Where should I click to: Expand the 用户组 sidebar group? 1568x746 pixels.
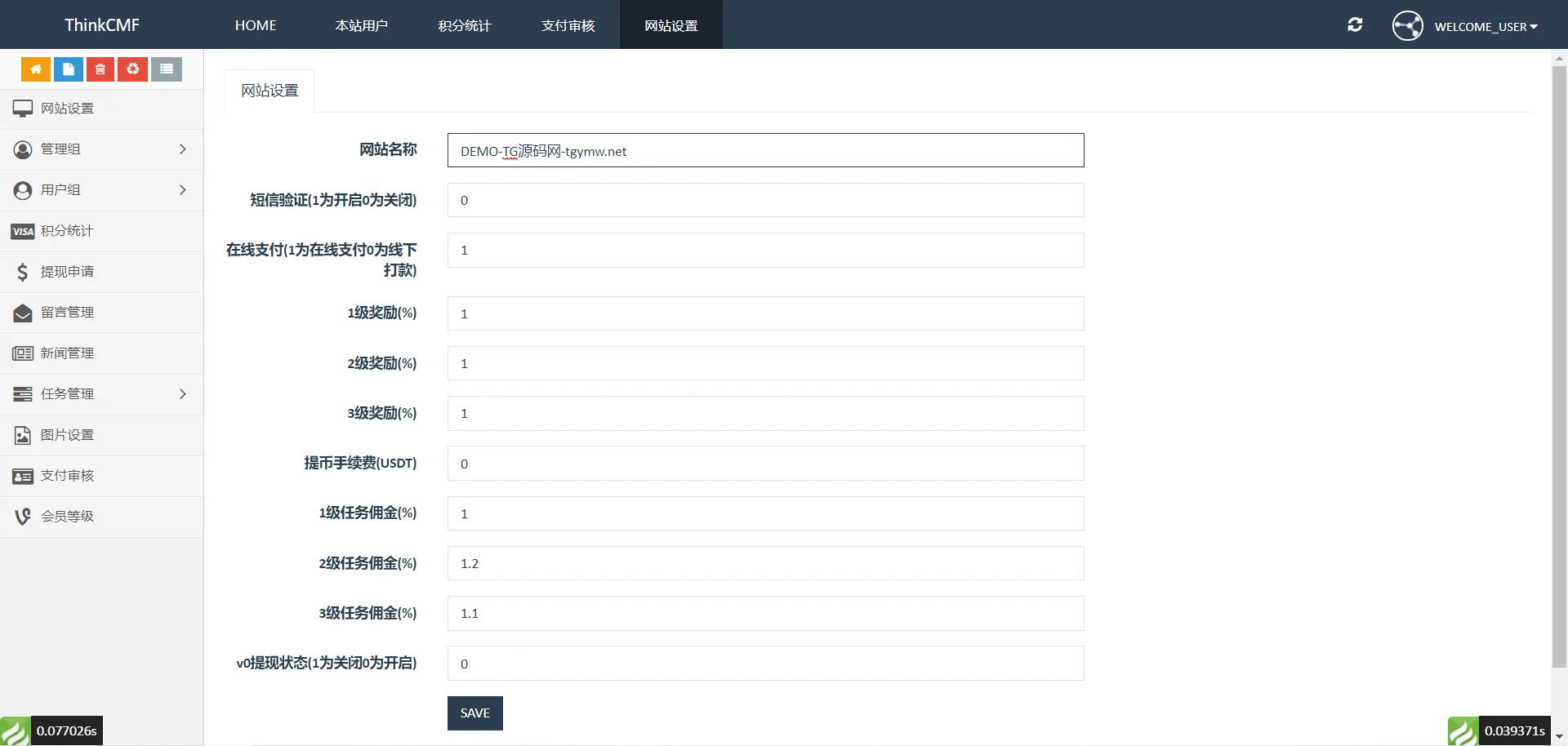[x=101, y=190]
